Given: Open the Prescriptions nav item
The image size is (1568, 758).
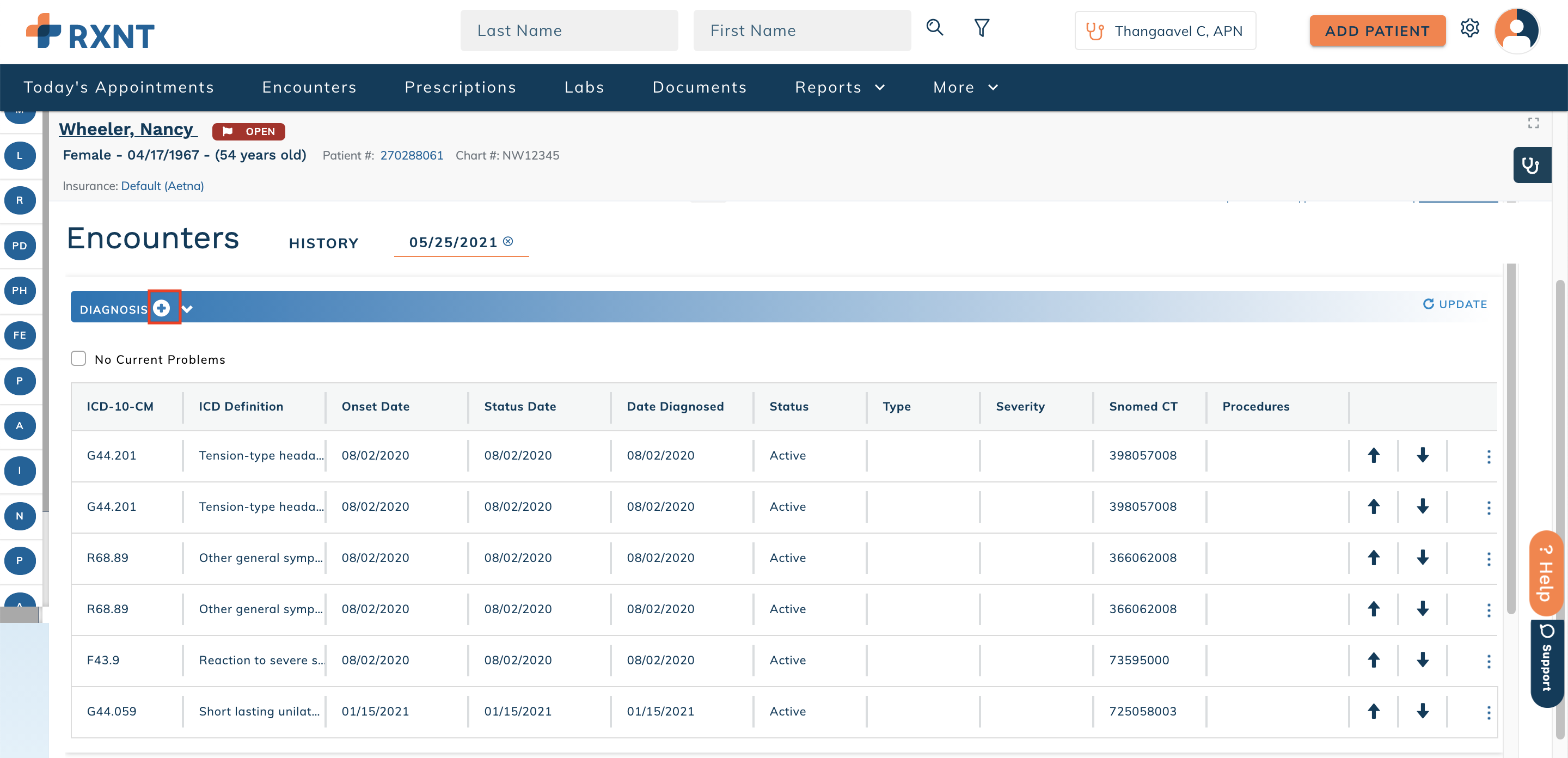Looking at the screenshot, I should [460, 87].
